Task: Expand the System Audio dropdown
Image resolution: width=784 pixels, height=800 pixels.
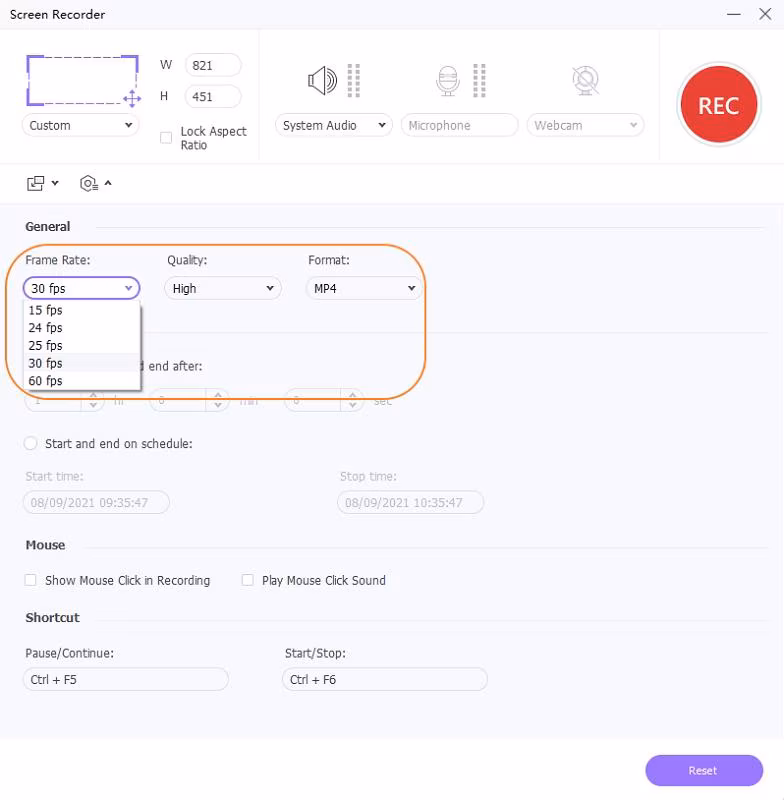Action: tap(334, 125)
